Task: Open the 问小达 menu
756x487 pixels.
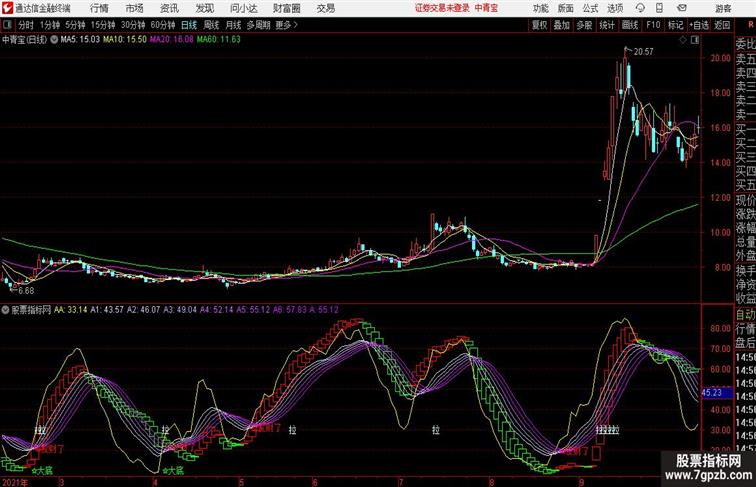Action: click(x=243, y=8)
